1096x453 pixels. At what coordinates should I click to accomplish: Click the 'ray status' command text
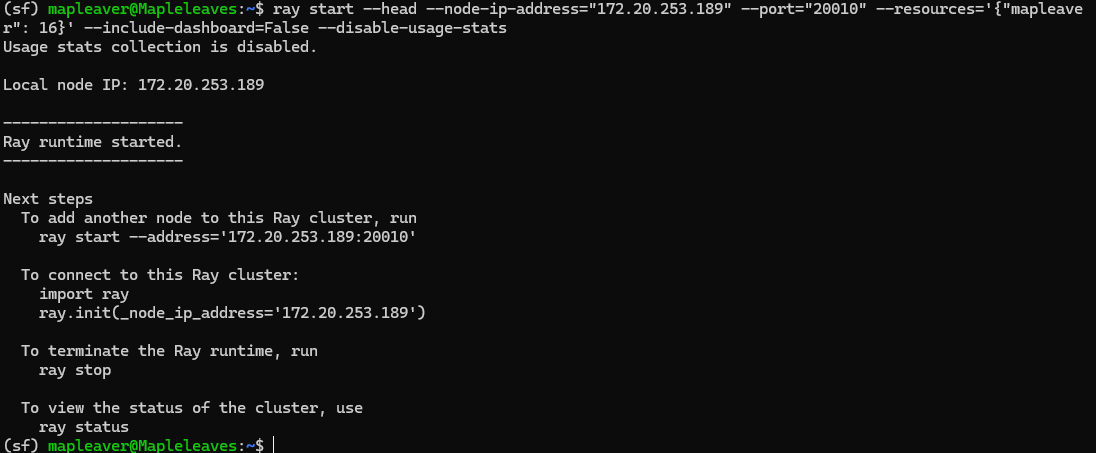[x=84, y=427]
